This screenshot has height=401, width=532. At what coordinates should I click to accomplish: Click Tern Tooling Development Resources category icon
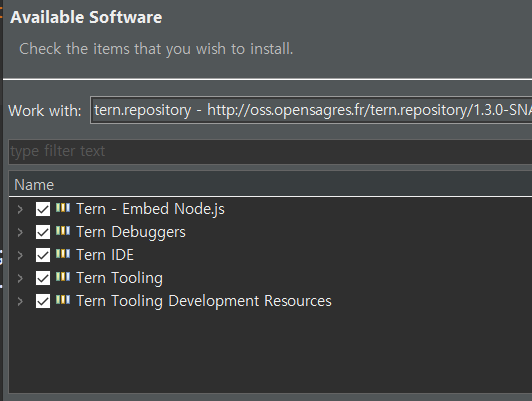pos(63,300)
